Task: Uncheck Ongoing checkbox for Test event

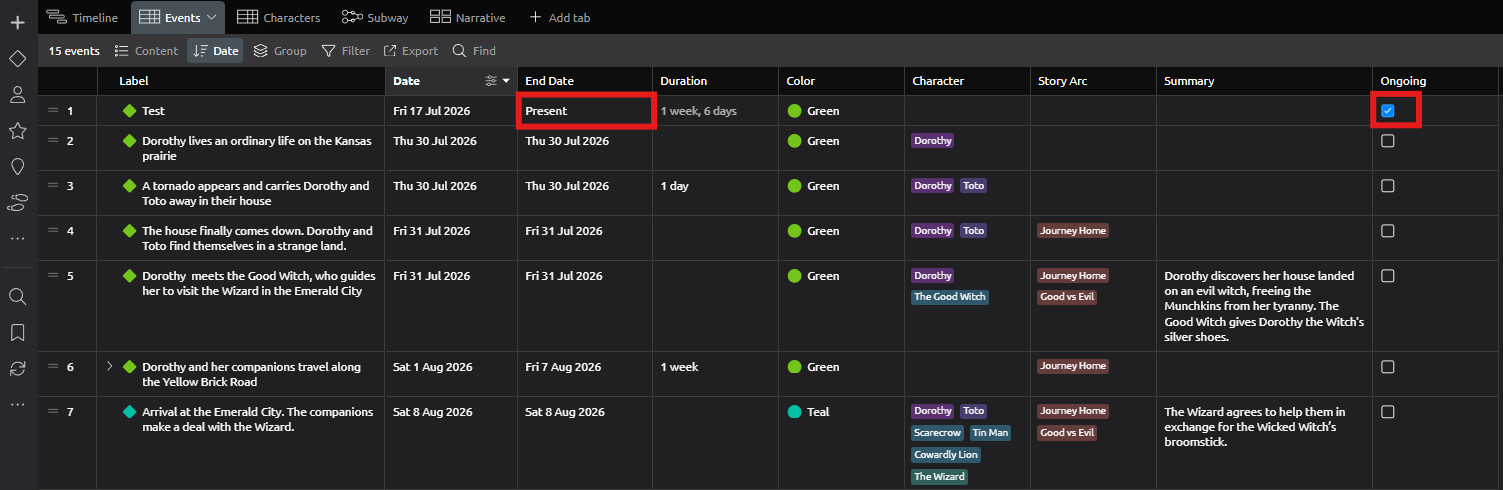Action: [1387, 111]
